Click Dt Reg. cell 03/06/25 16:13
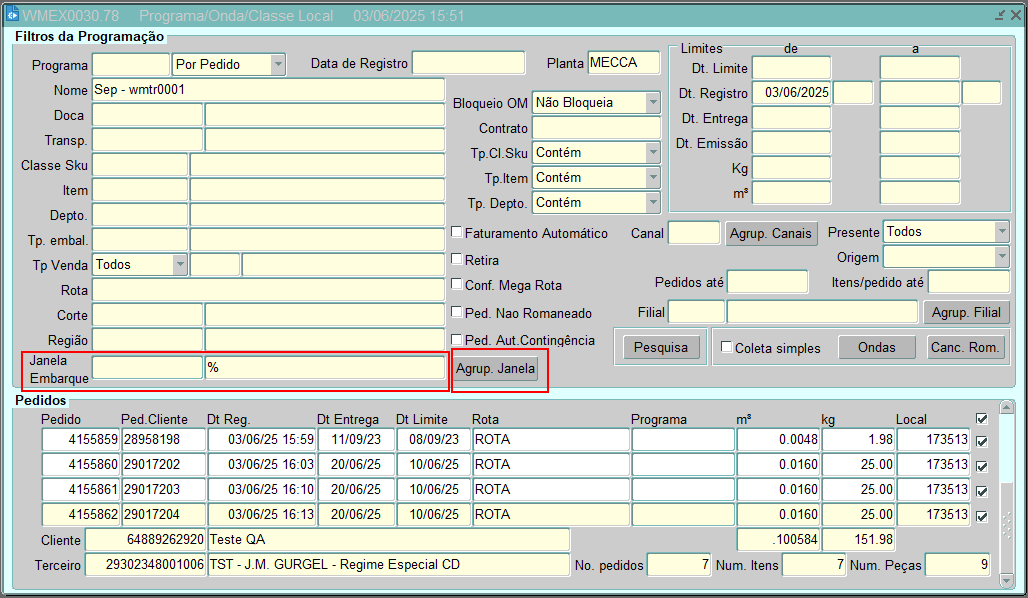 tap(262, 514)
